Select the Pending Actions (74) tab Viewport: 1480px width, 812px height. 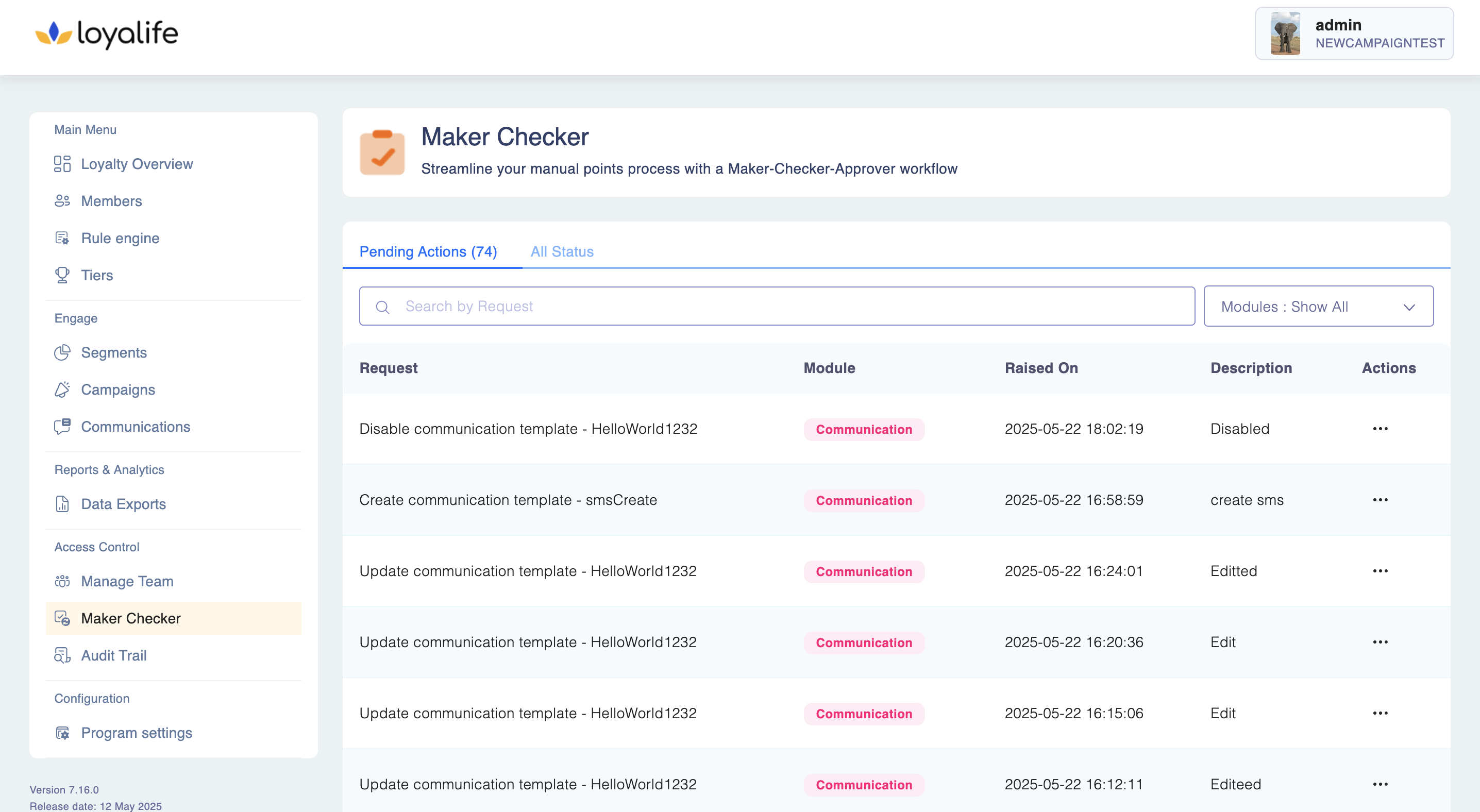[428, 251]
